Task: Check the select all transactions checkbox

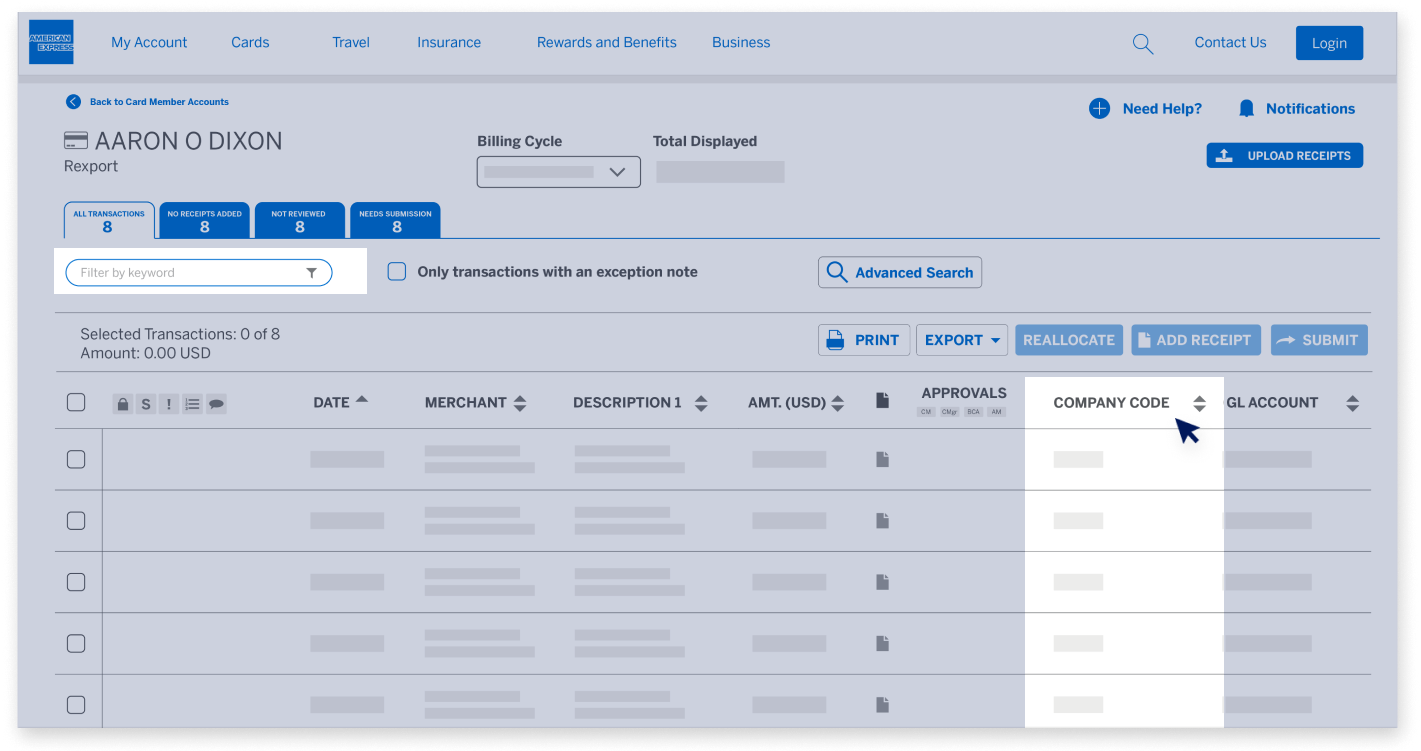Action: coord(76,403)
